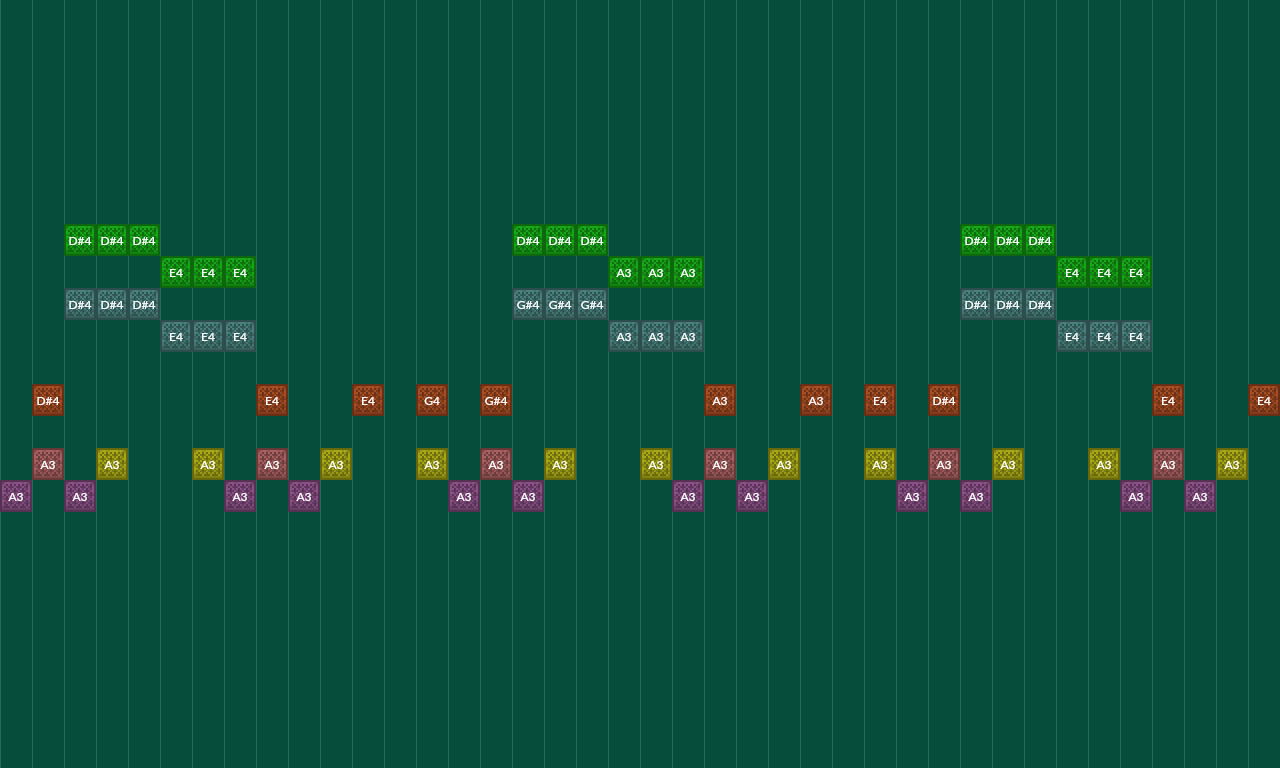Select the first green D#4 note block
This screenshot has height=768, width=1280.
point(80,240)
